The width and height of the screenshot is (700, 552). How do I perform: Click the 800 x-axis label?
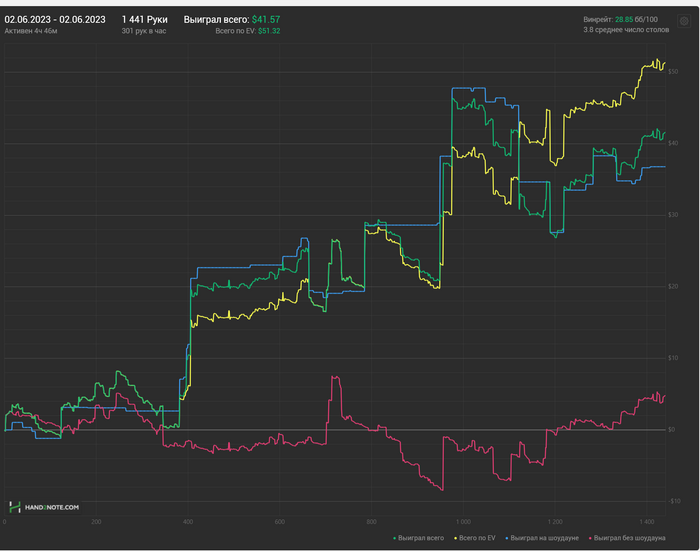point(371,522)
